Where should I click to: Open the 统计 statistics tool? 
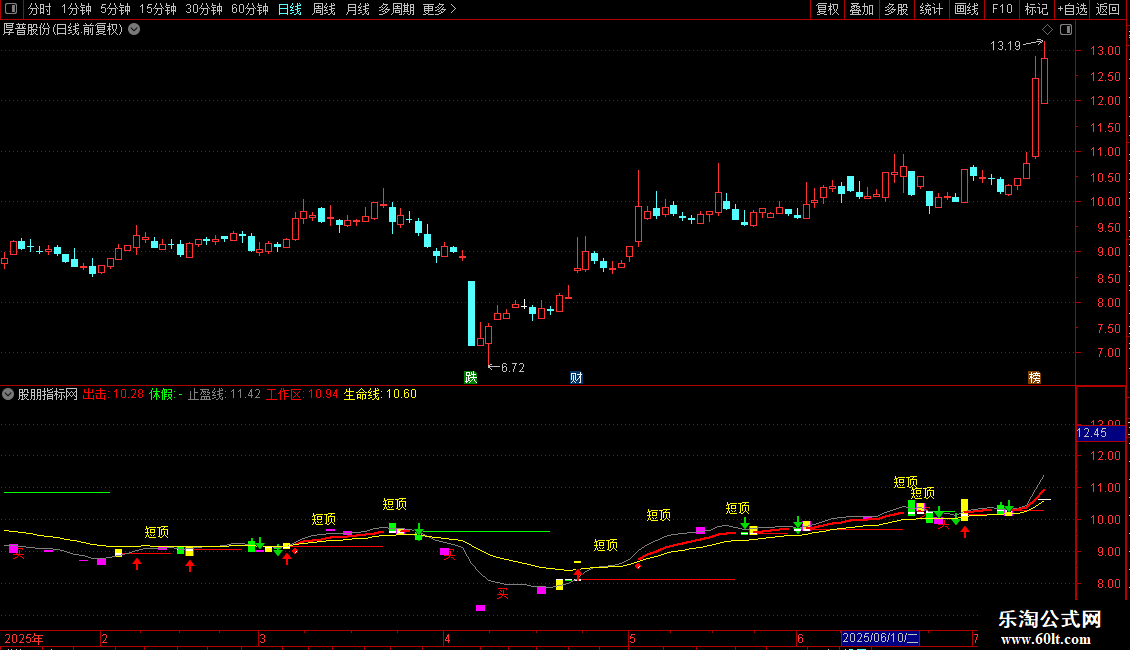pos(931,9)
